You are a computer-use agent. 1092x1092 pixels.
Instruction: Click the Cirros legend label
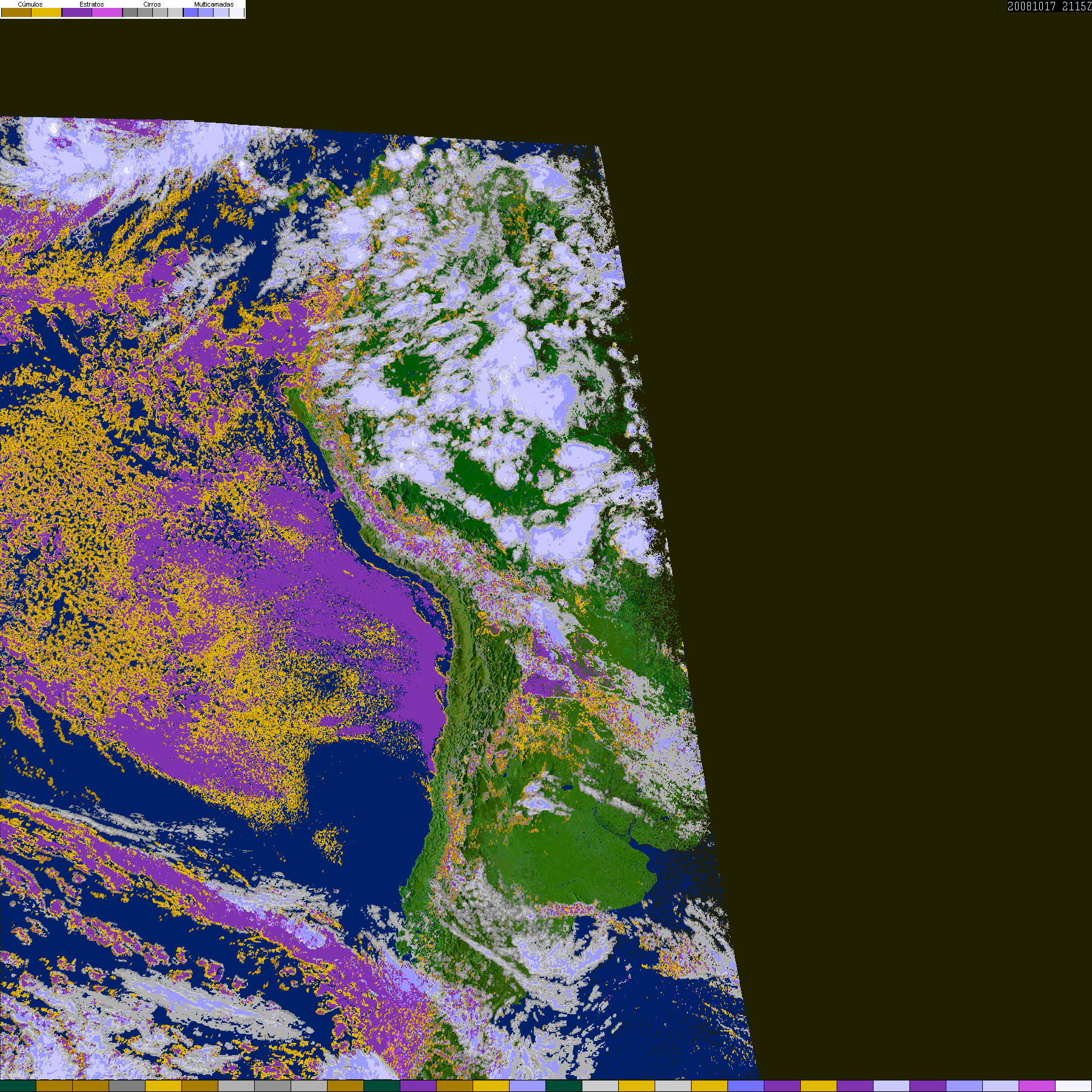[x=152, y=4]
